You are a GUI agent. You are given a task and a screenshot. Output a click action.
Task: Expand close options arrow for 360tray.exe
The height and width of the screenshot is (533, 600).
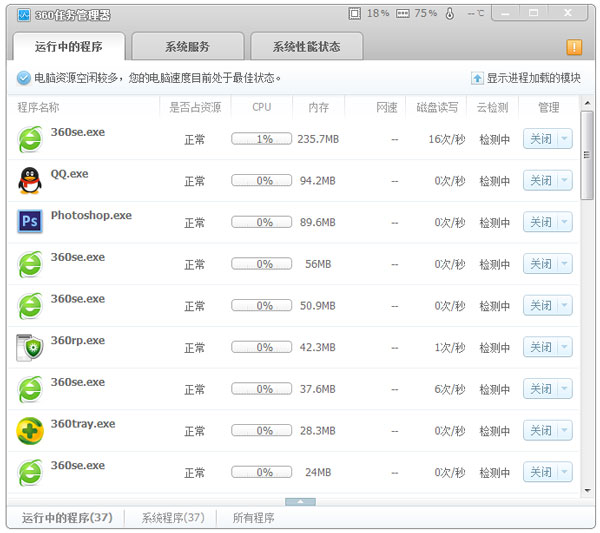point(565,430)
